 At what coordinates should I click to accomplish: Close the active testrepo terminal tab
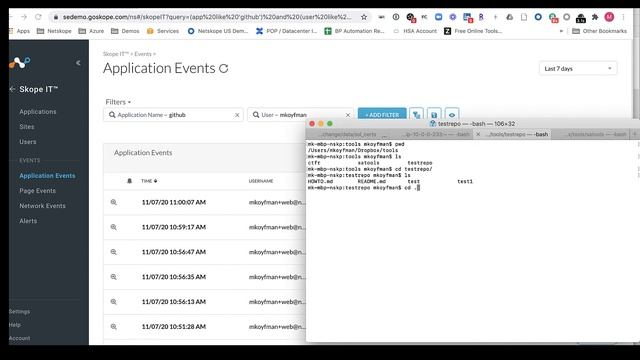pyautogui.click(x=478, y=134)
